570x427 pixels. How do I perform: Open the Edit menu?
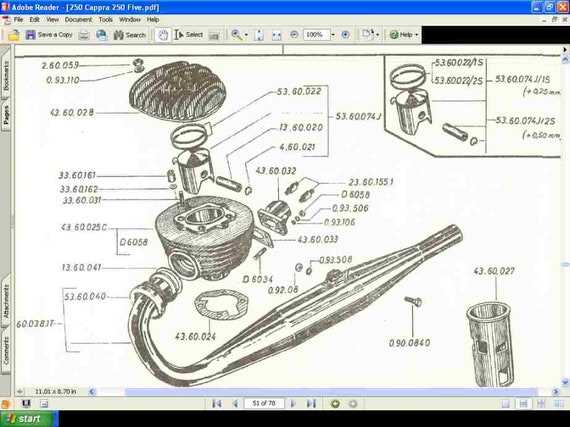tap(35, 20)
